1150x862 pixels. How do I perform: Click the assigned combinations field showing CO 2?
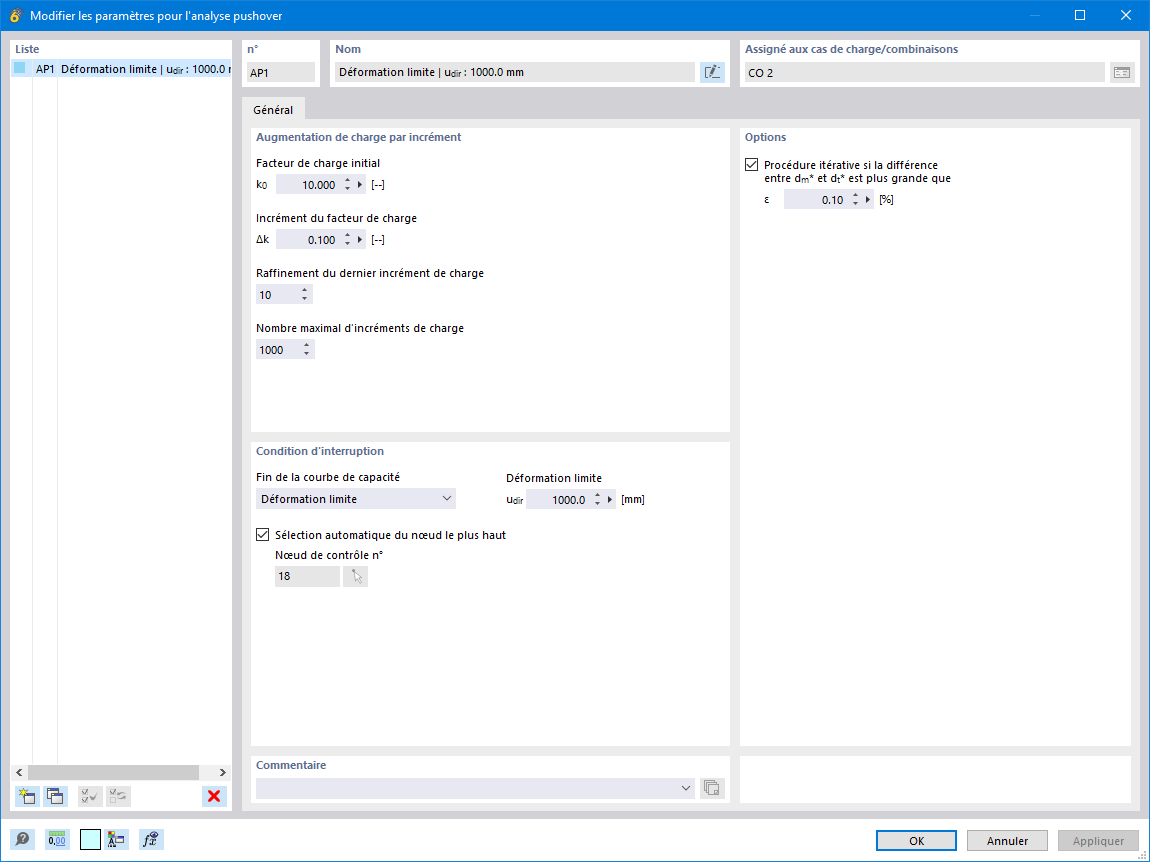pos(924,72)
